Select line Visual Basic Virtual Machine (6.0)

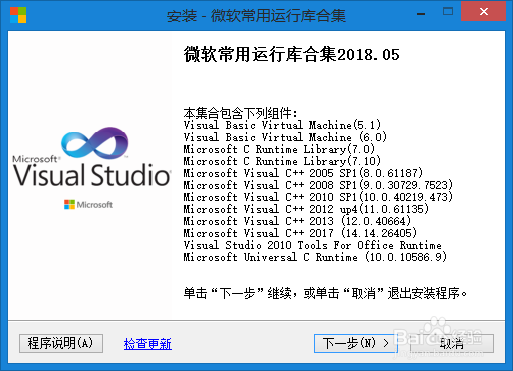point(285,137)
